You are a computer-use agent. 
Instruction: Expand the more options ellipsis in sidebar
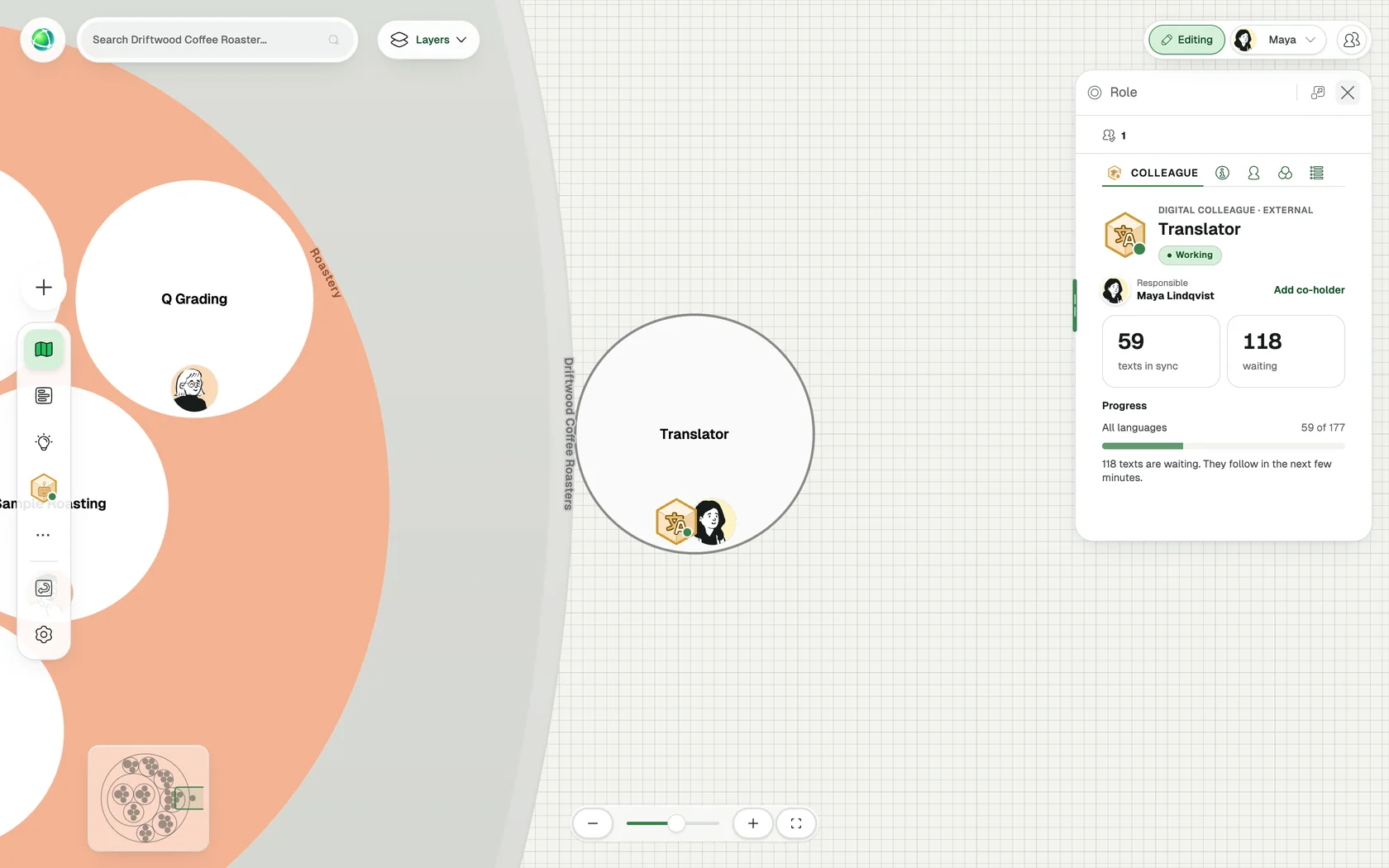pos(44,535)
